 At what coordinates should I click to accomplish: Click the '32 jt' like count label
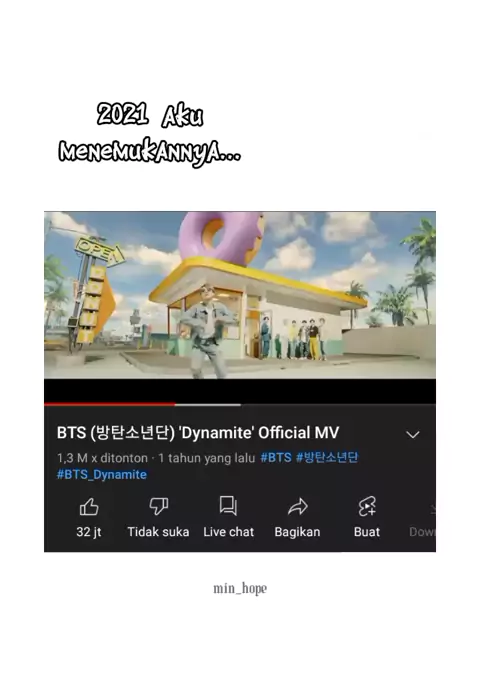pyautogui.click(x=89, y=532)
